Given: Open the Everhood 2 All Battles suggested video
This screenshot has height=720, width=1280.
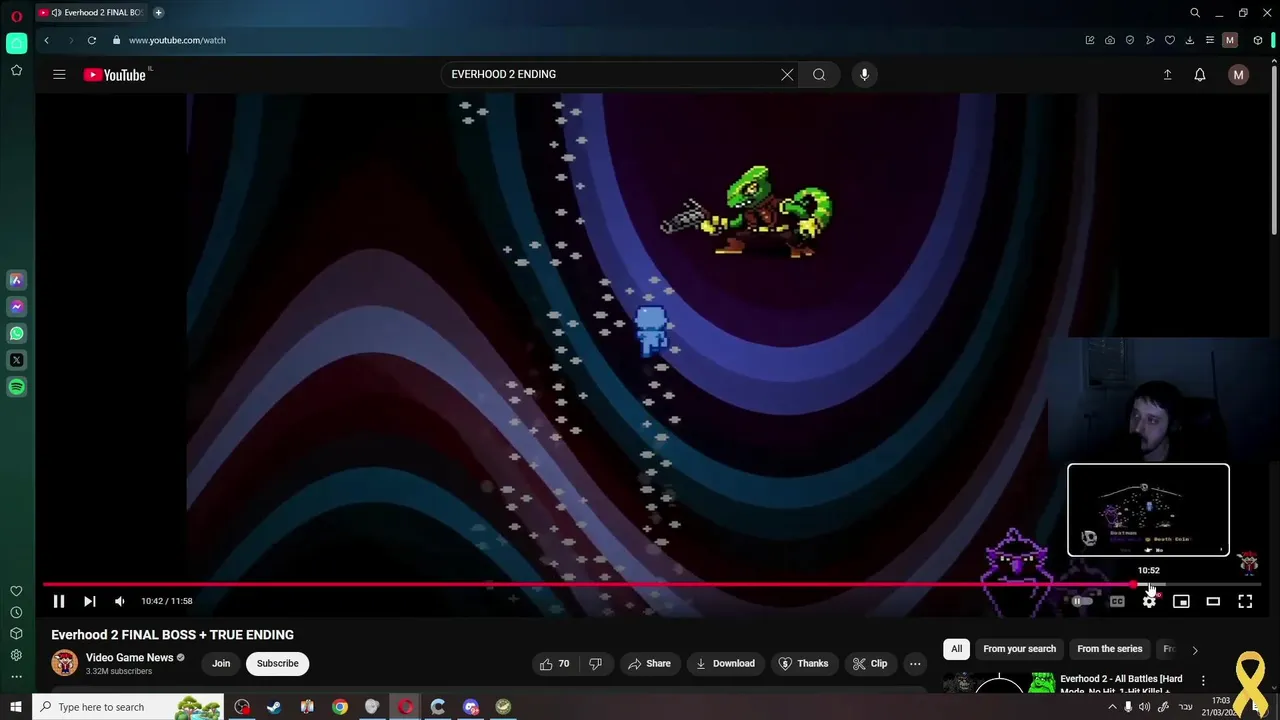Looking at the screenshot, I should 1121,684.
